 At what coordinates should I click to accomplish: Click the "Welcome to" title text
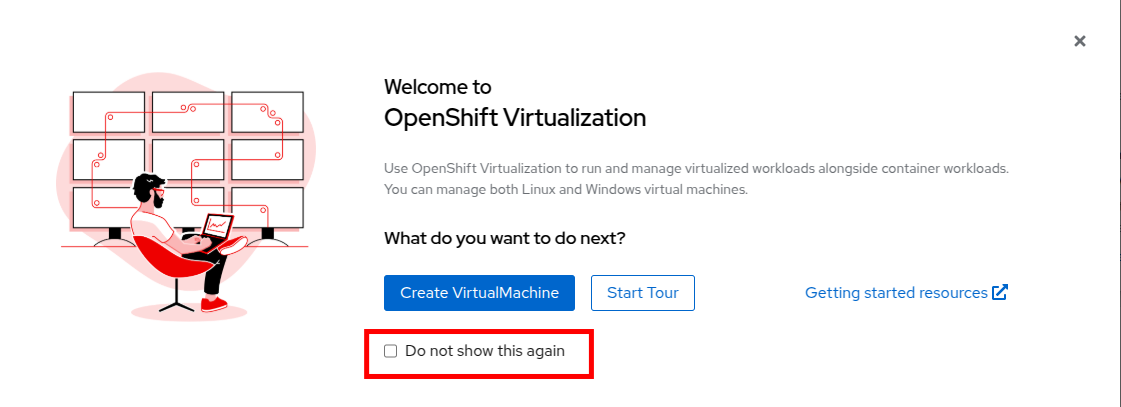pyautogui.click(x=437, y=87)
